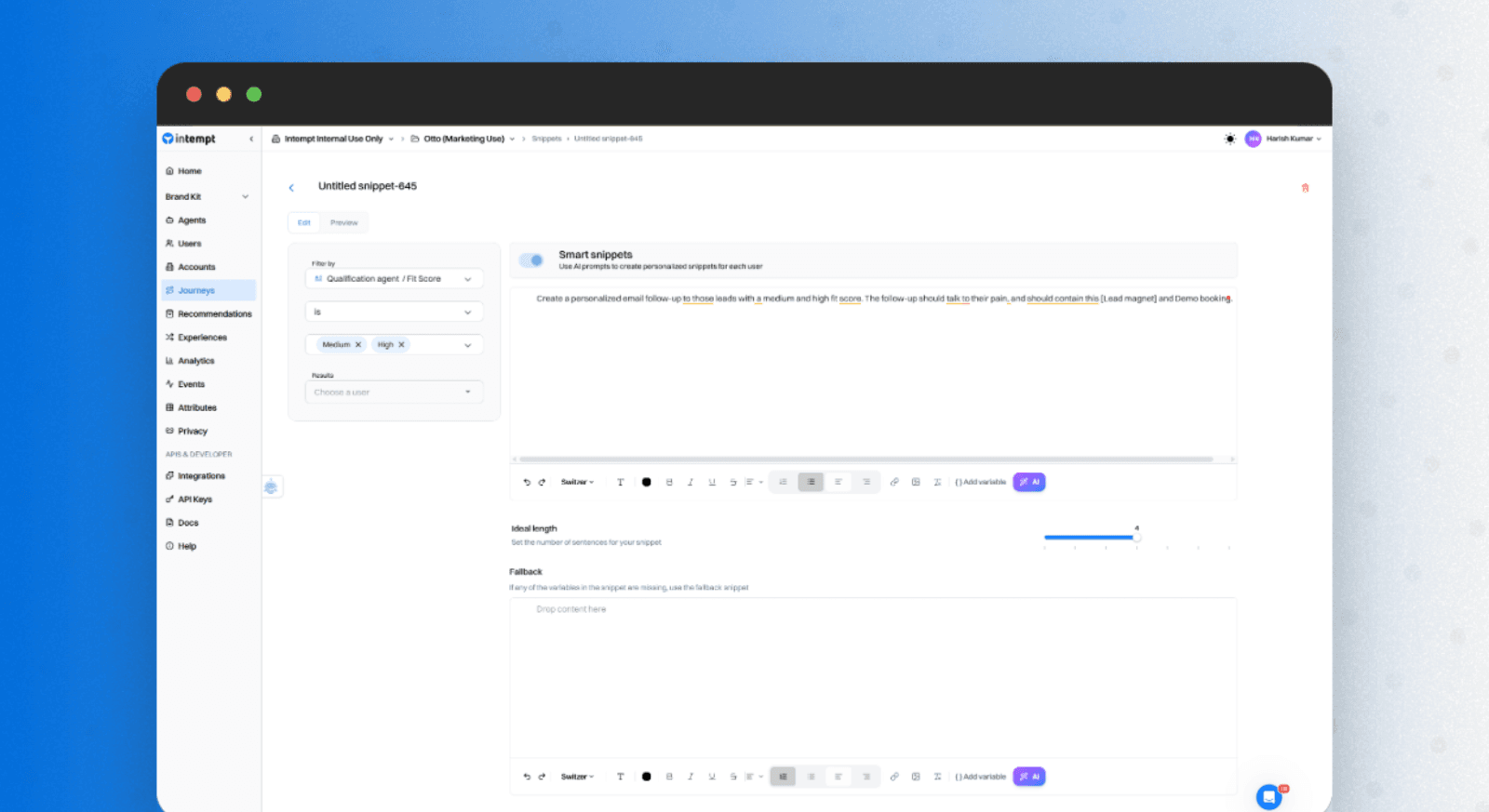Insert an image in the fallback editor toolbar

[x=916, y=777]
